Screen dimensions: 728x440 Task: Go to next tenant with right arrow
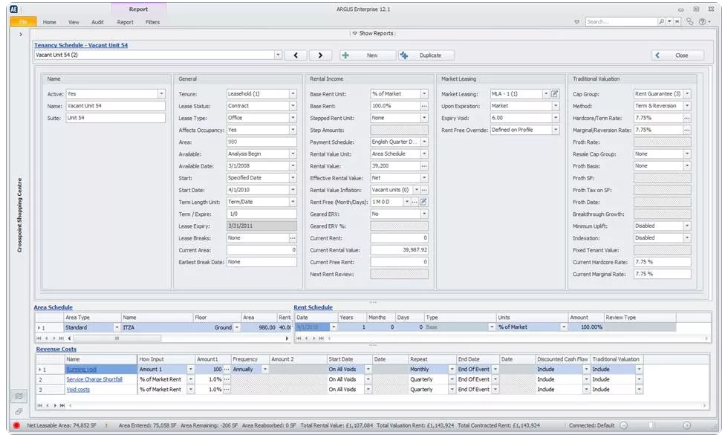click(320, 55)
